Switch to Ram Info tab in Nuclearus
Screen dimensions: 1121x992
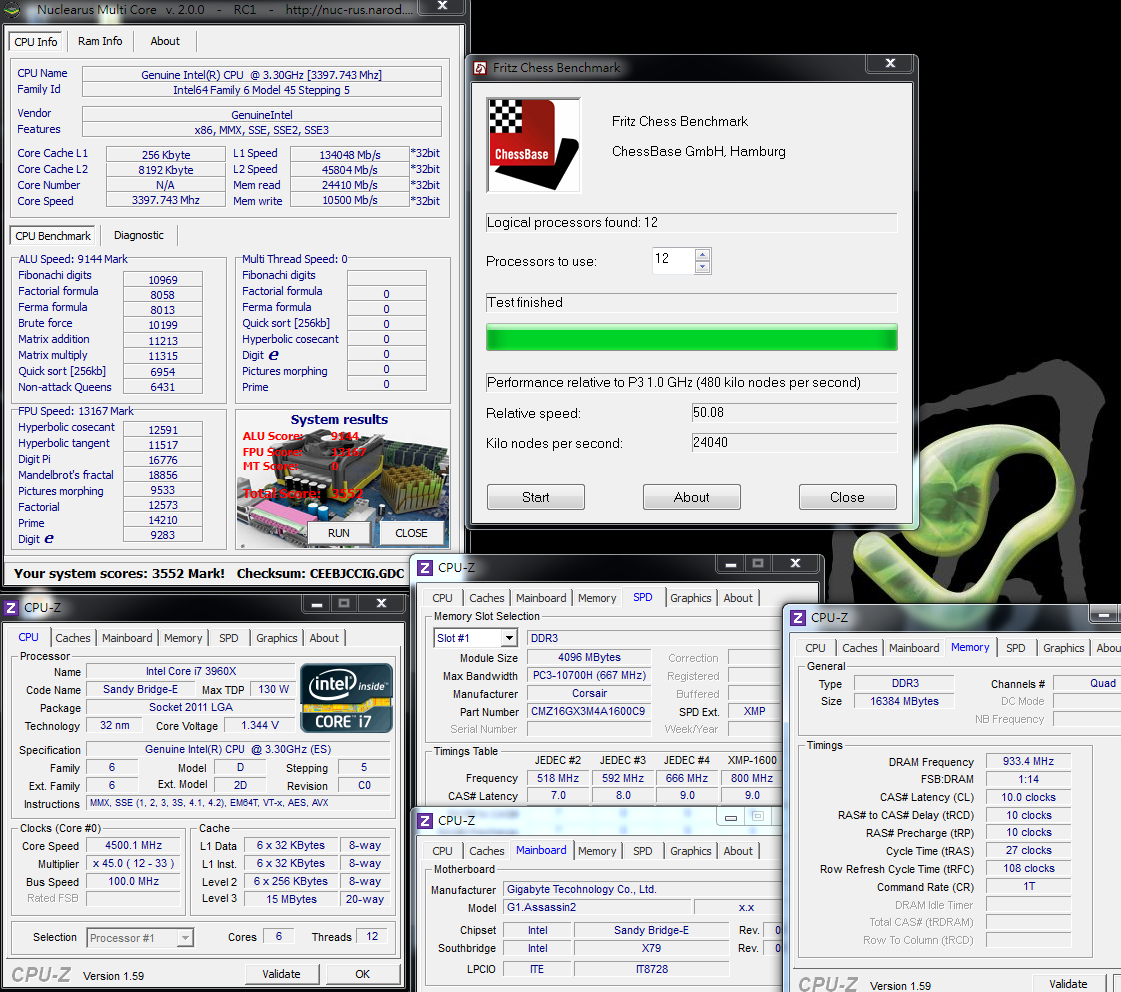point(100,41)
